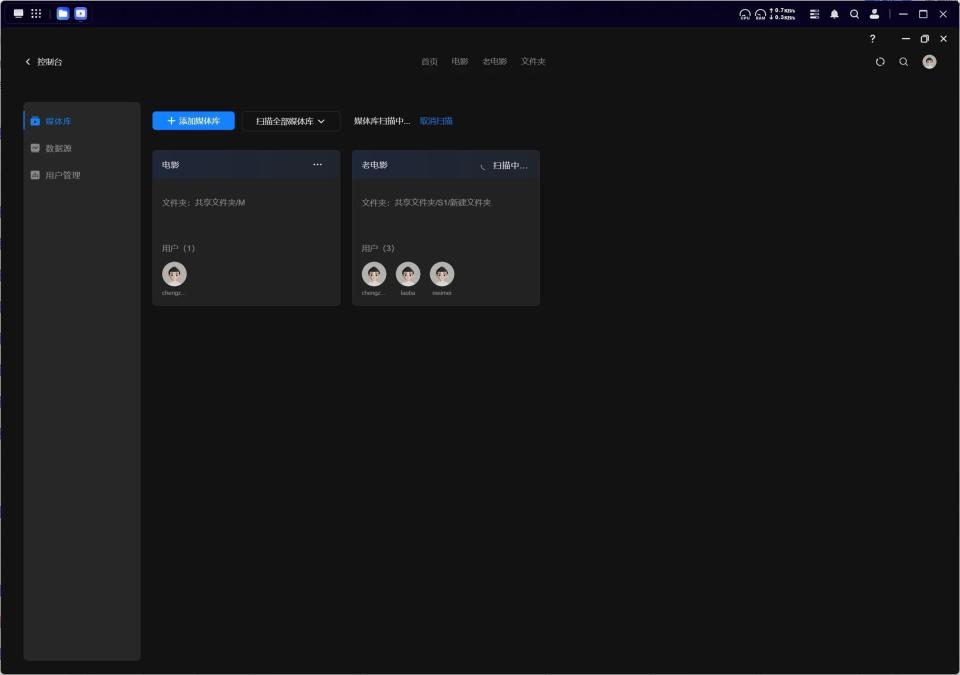Expand the 扫描全部媒体库 dropdown

tap(291, 121)
